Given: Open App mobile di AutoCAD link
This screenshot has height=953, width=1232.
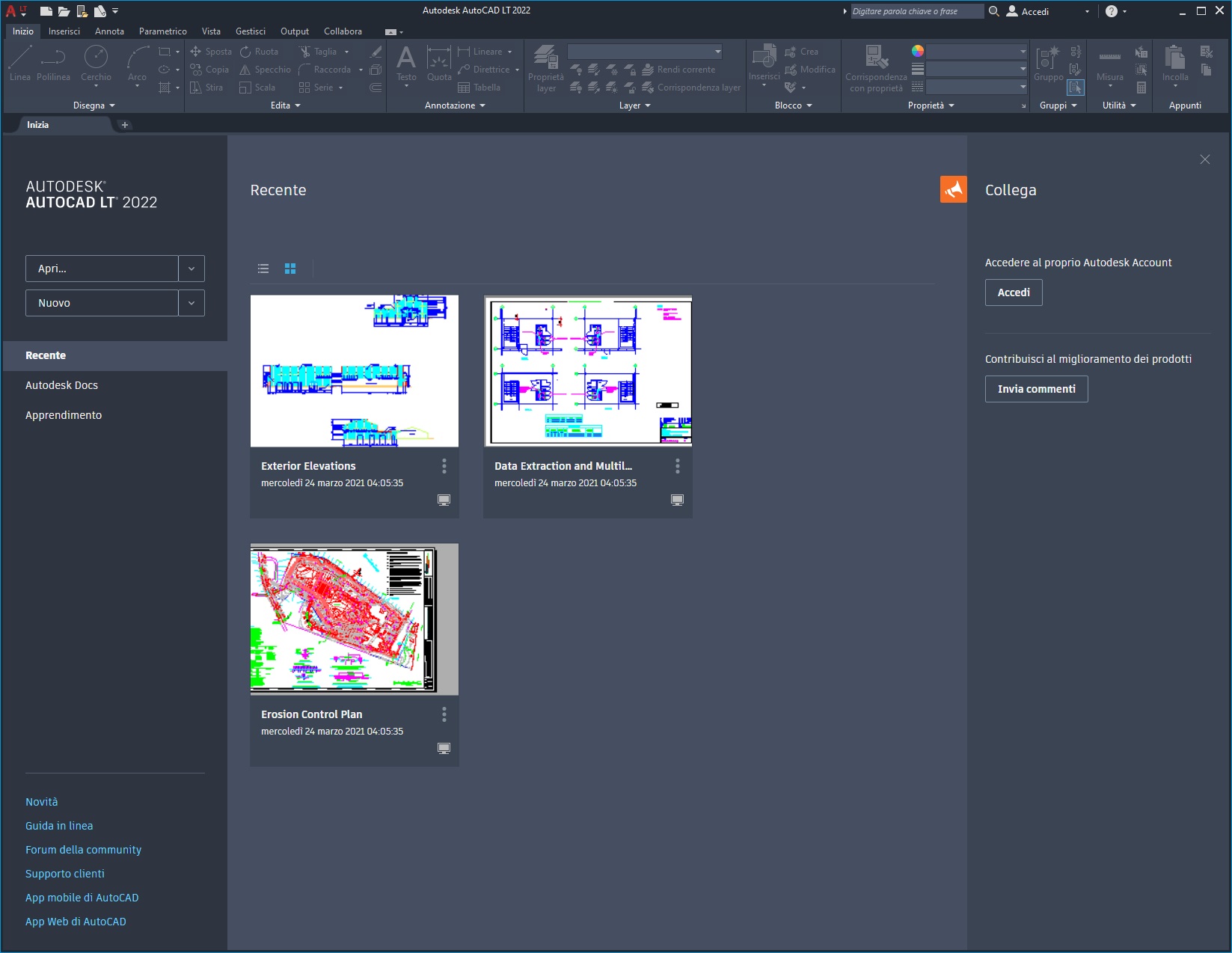Looking at the screenshot, I should coord(82,898).
